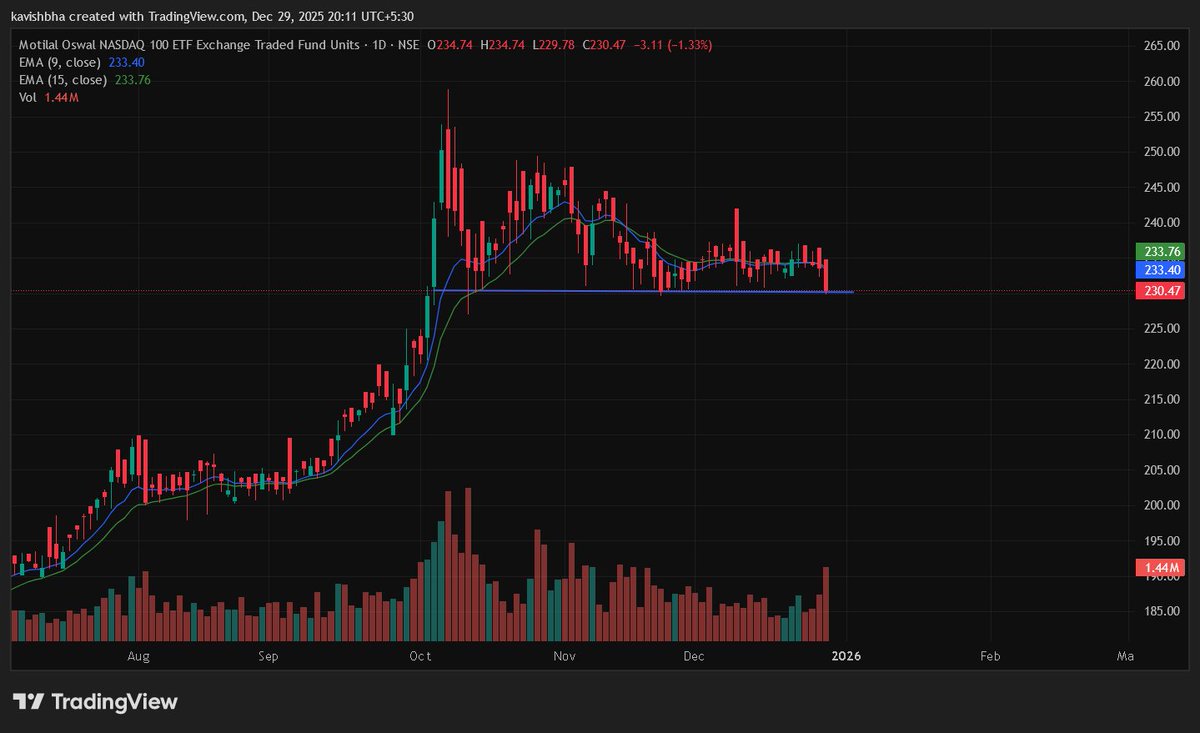Click the 210.00 price axis label
Screen dimensions: 1200x733
[1162, 434]
